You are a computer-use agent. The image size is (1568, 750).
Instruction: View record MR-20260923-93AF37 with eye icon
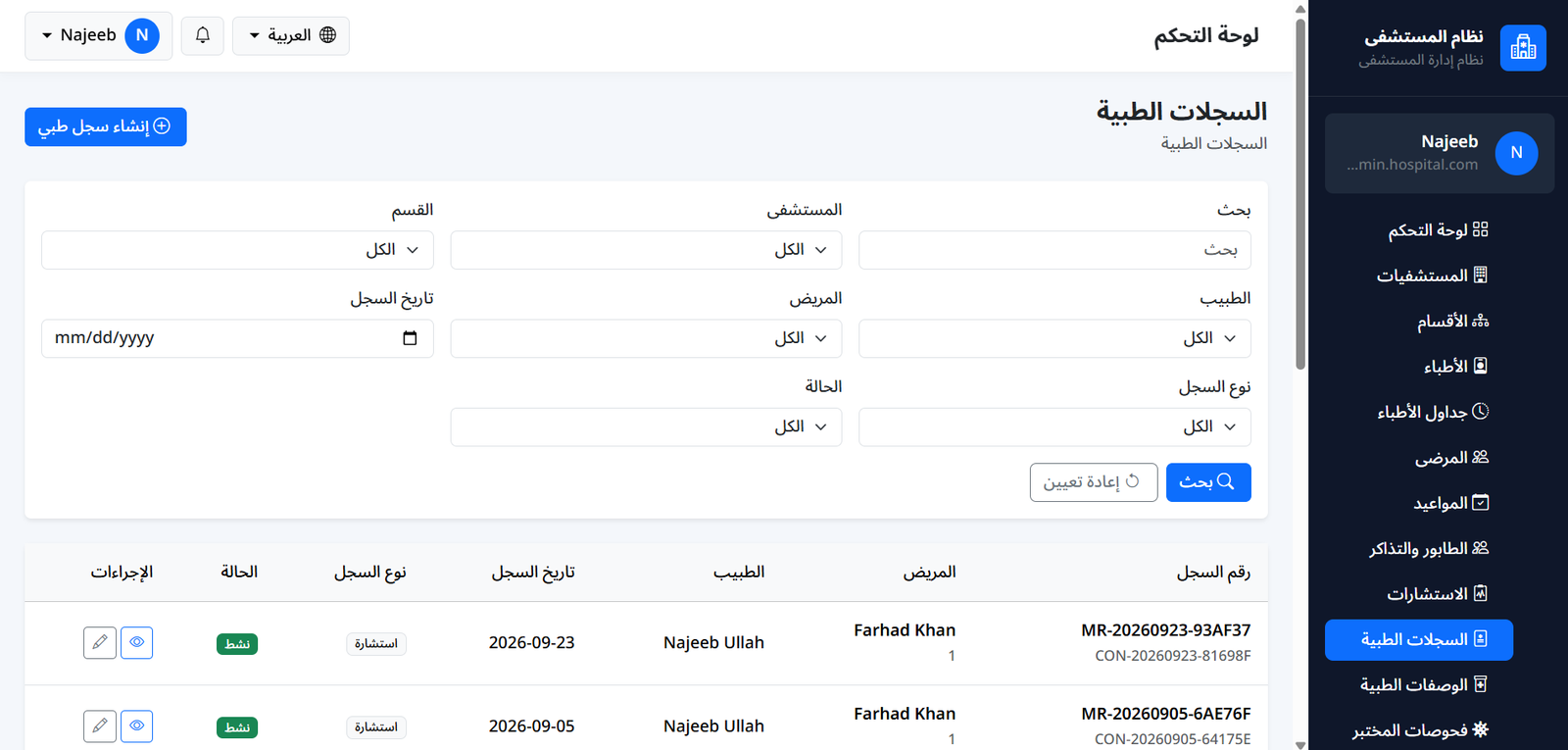click(137, 643)
